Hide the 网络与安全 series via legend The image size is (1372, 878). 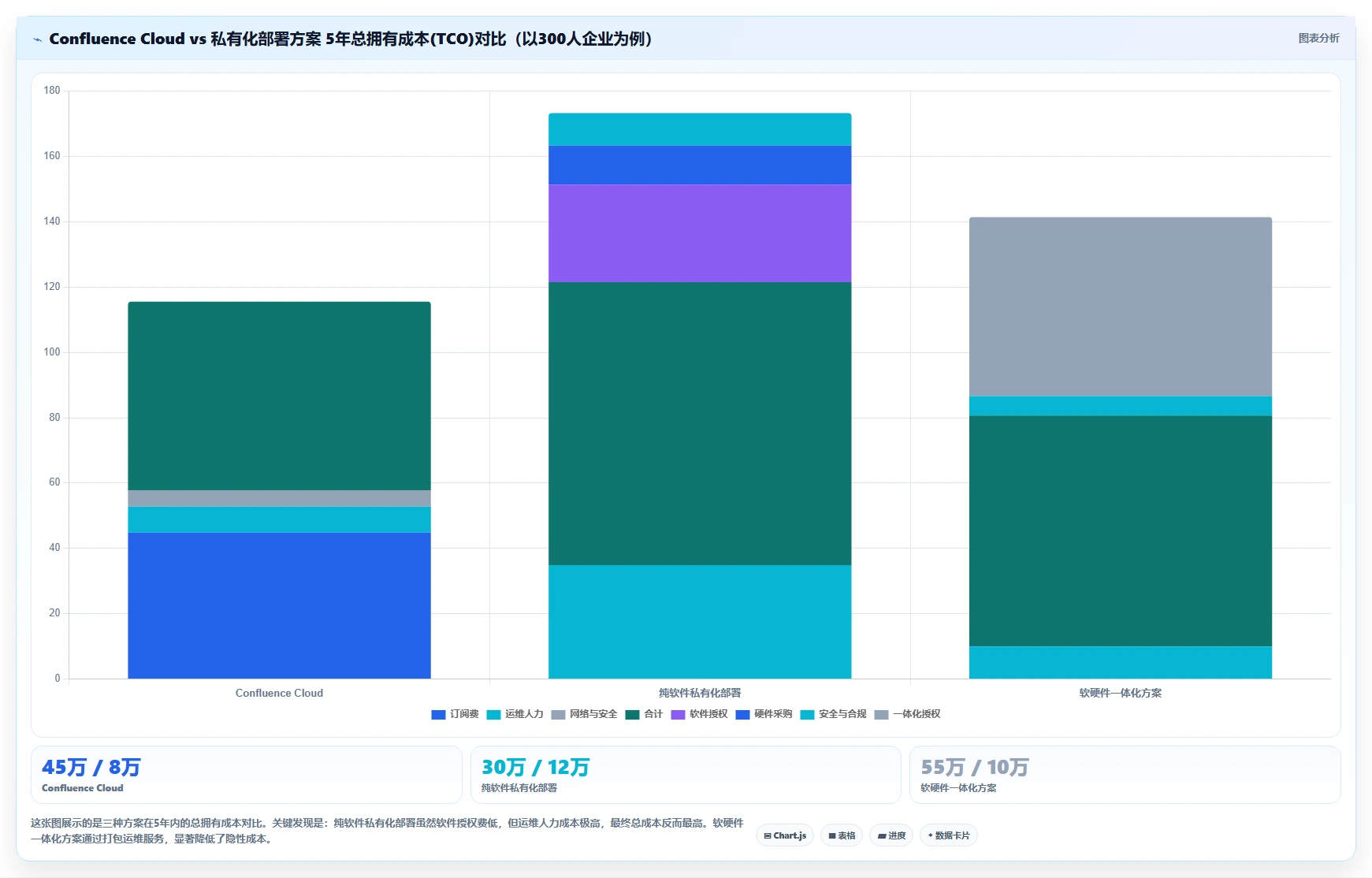(584, 714)
